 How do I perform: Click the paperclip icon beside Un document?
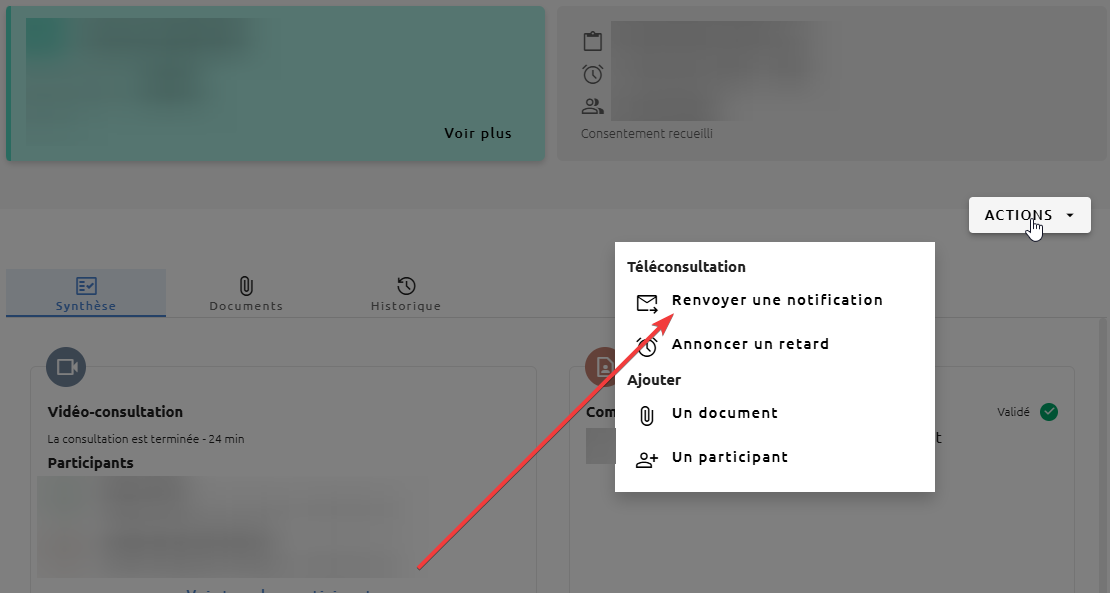646,415
